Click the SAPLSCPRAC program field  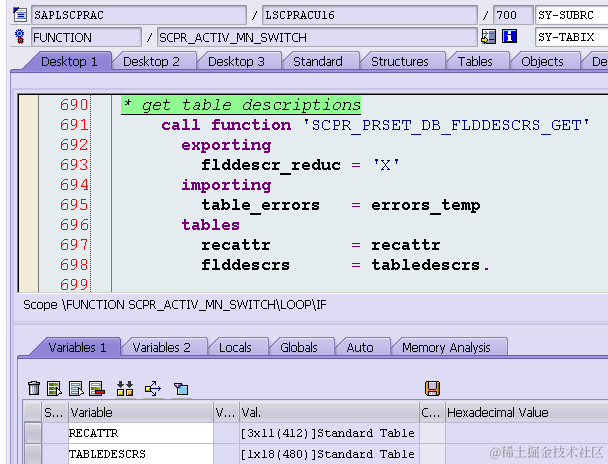click(x=139, y=15)
